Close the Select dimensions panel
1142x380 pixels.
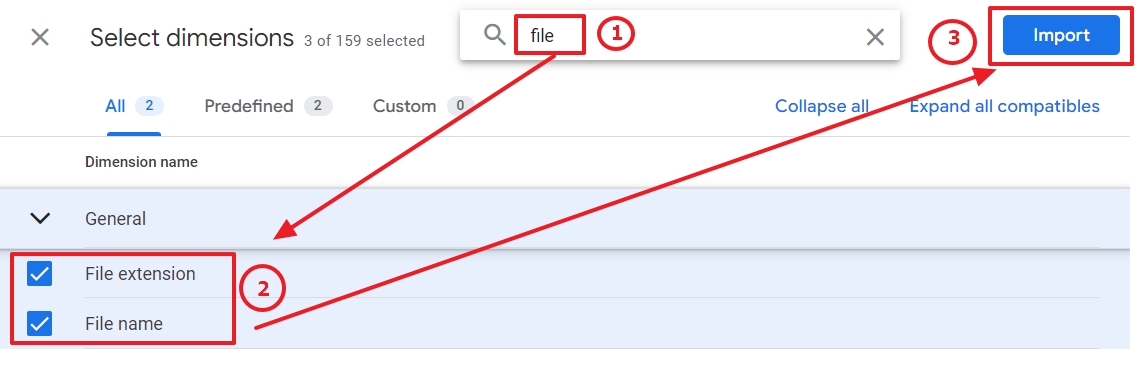[x=40, y=37]
